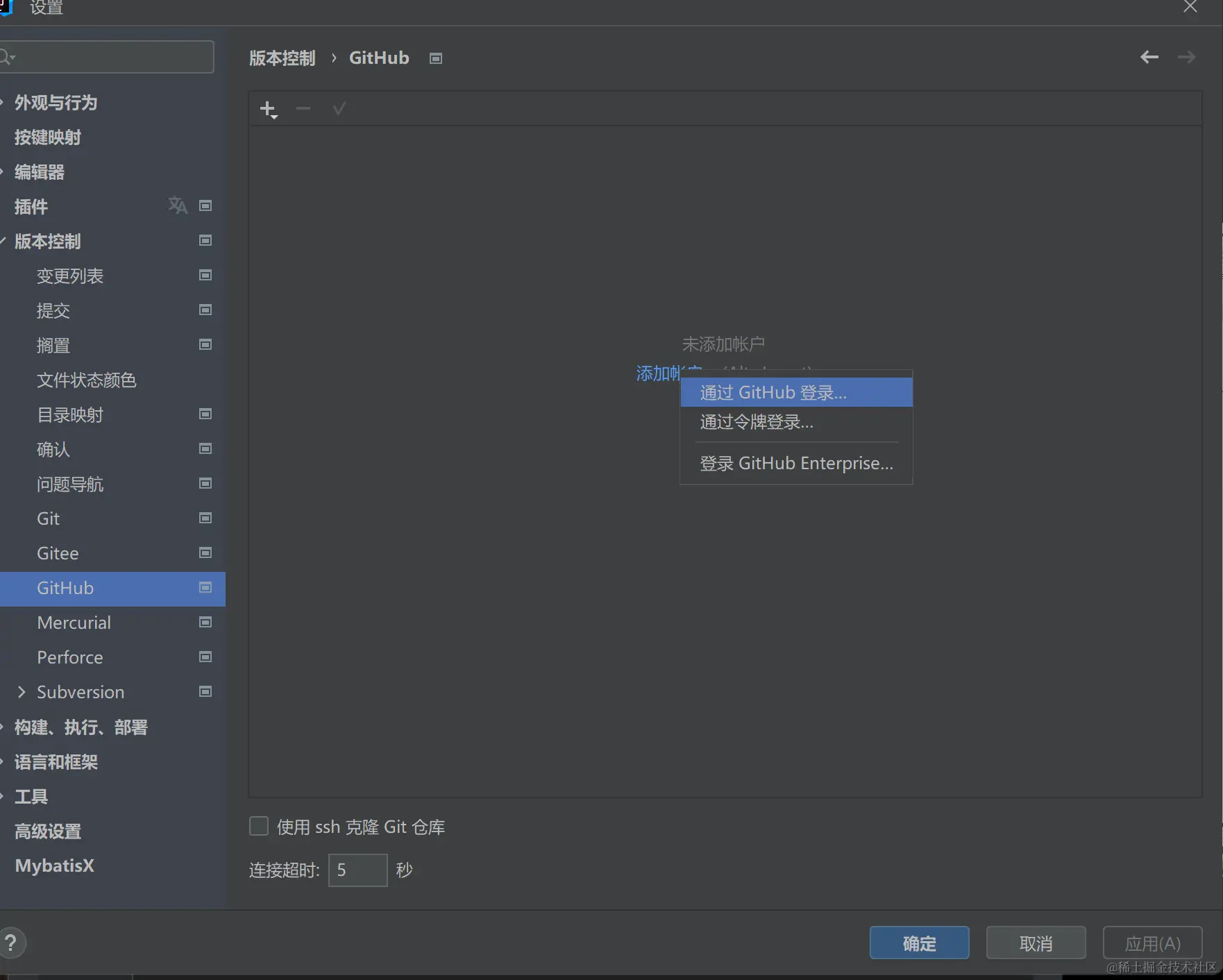The image size is (1223, 980).
Task: Click the project icon on Perforce row
Action: 205,657
